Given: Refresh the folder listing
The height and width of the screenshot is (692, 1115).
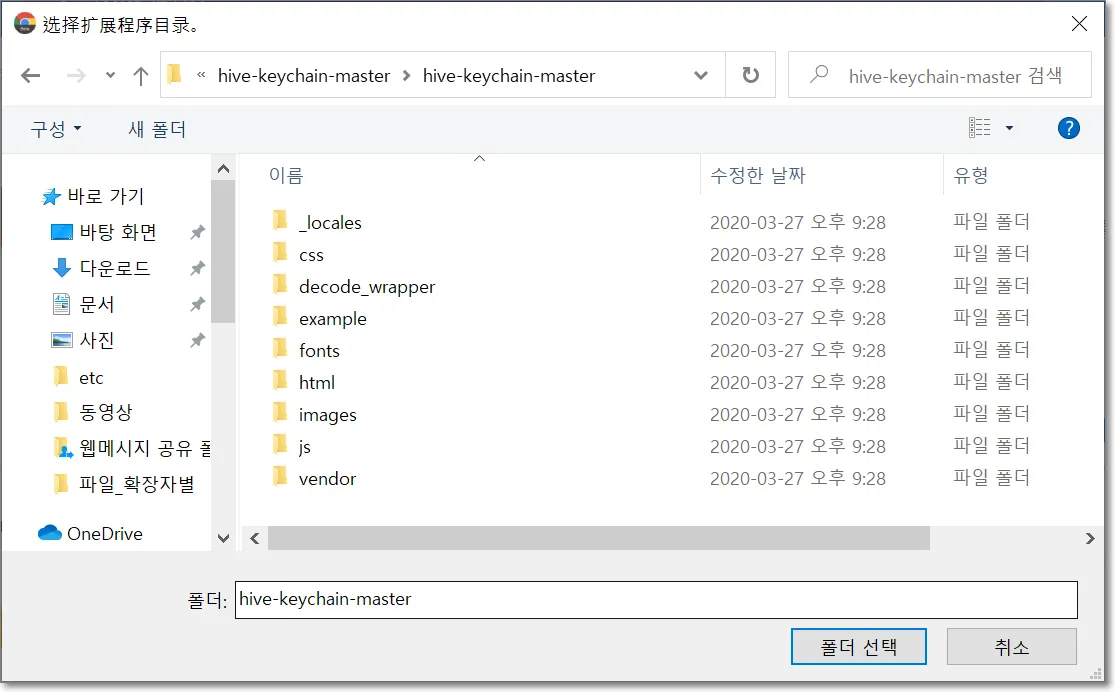Looking at the screenshot, I should 750,75.
